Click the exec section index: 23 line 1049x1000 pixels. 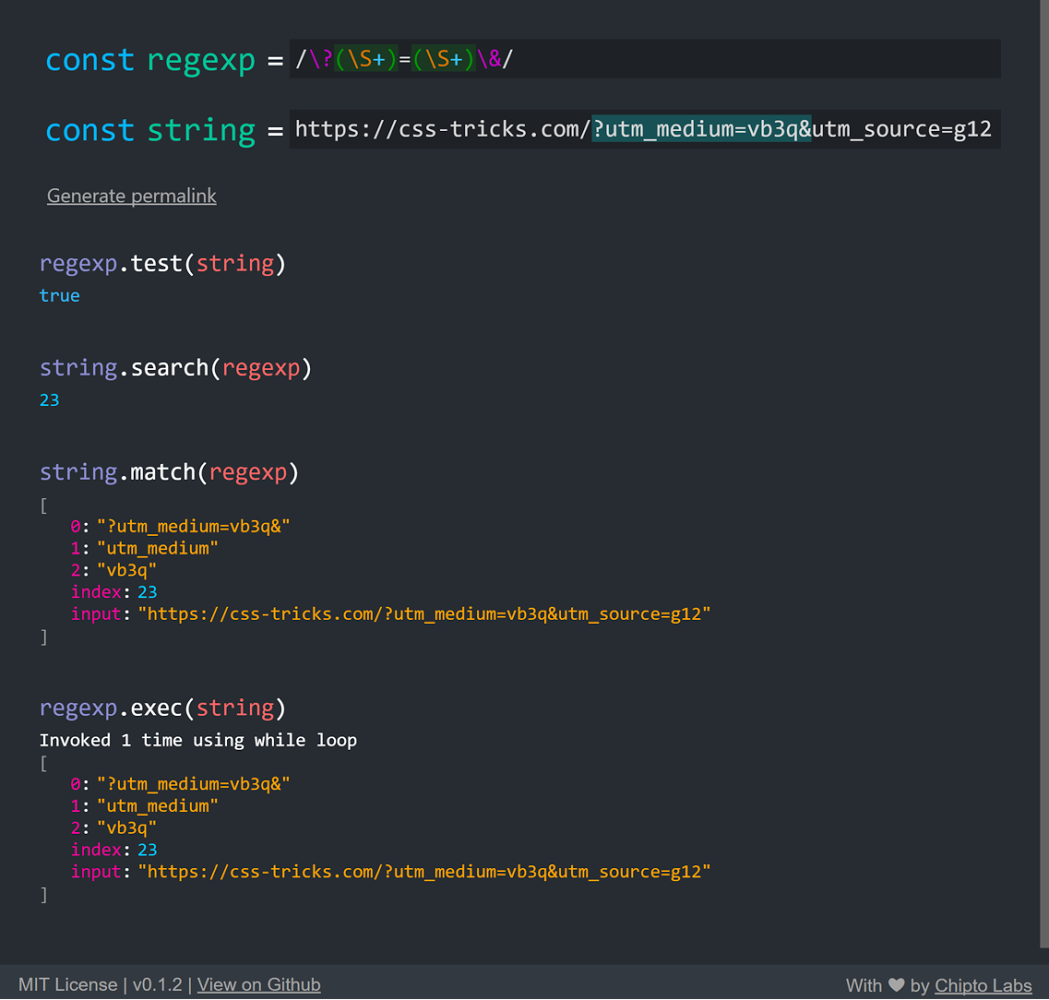point(114,849)
